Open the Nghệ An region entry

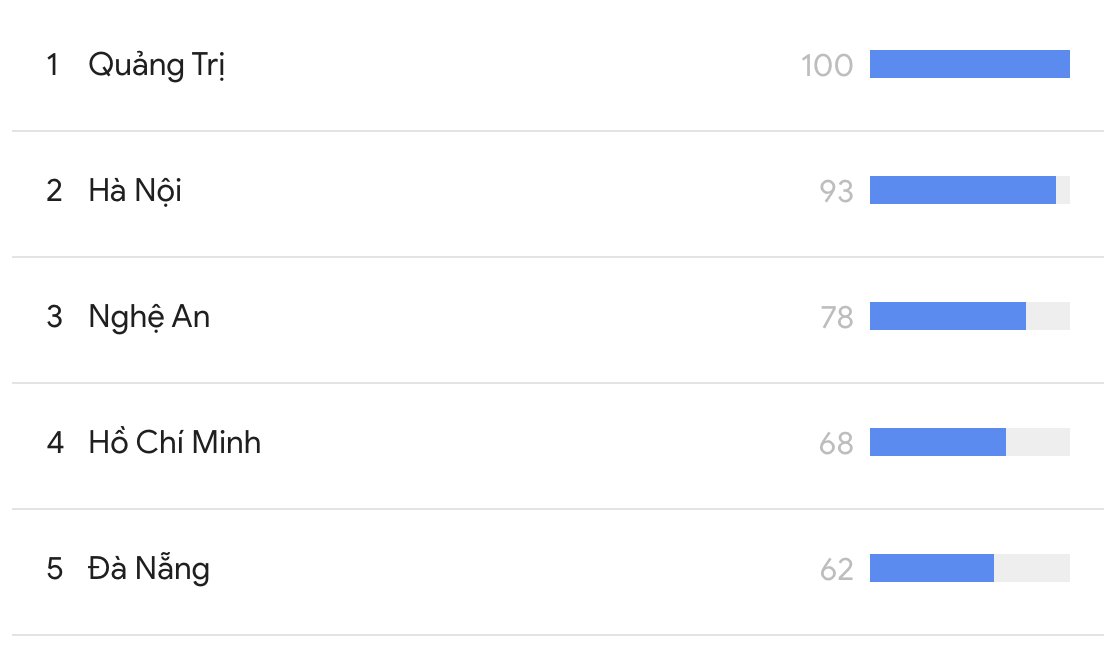[x=149, y=317]
